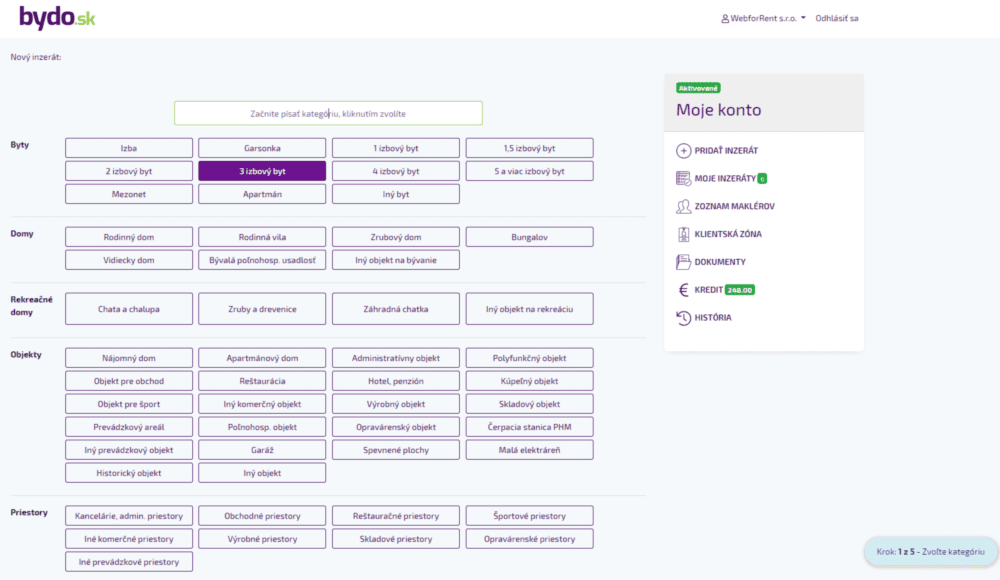Select the Rodinný dom category

coord(129,237)
